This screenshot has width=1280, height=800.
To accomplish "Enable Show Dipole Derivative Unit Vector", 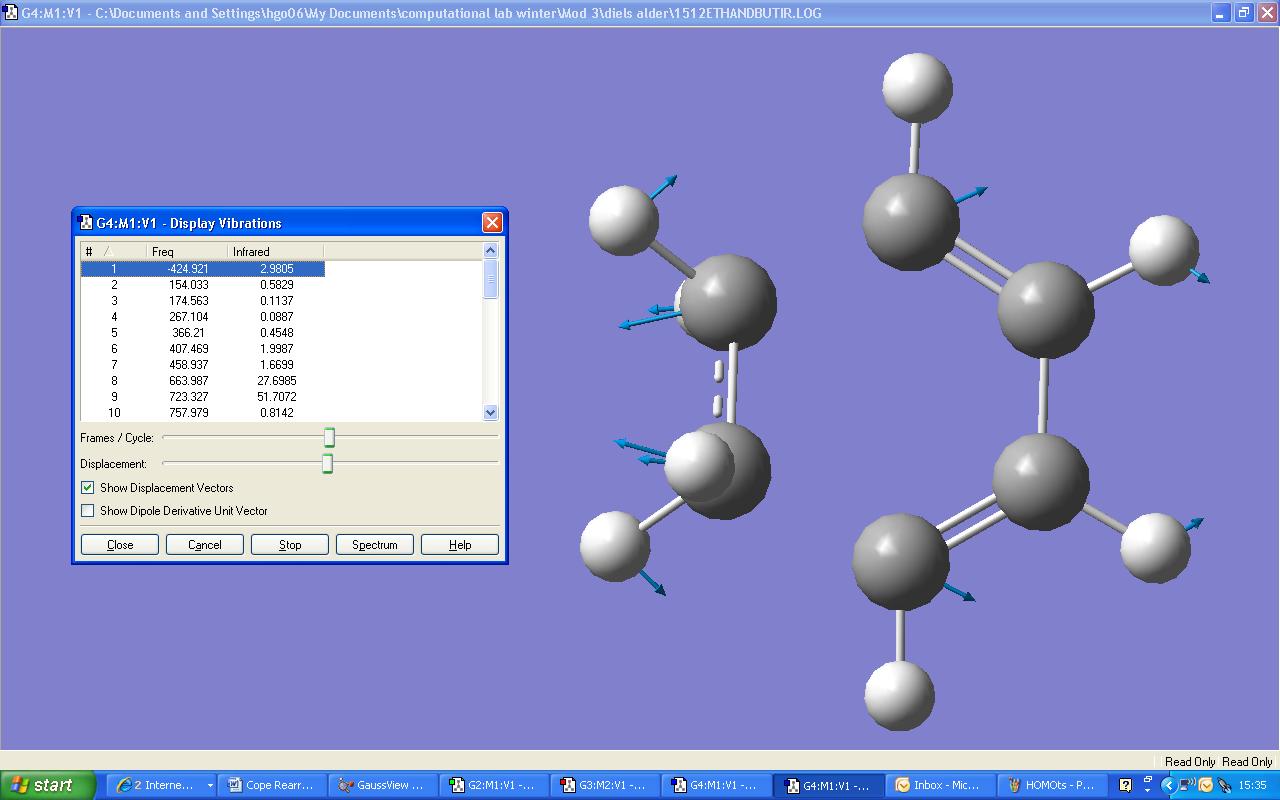I will click(88, 511).
